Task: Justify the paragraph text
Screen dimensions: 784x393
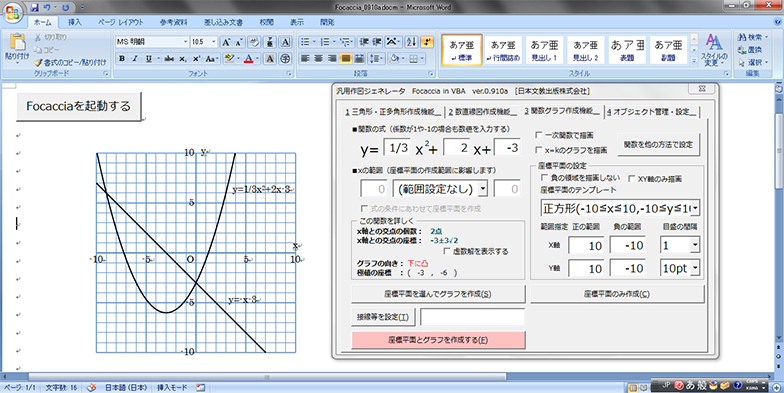Action: pos(346,58)
